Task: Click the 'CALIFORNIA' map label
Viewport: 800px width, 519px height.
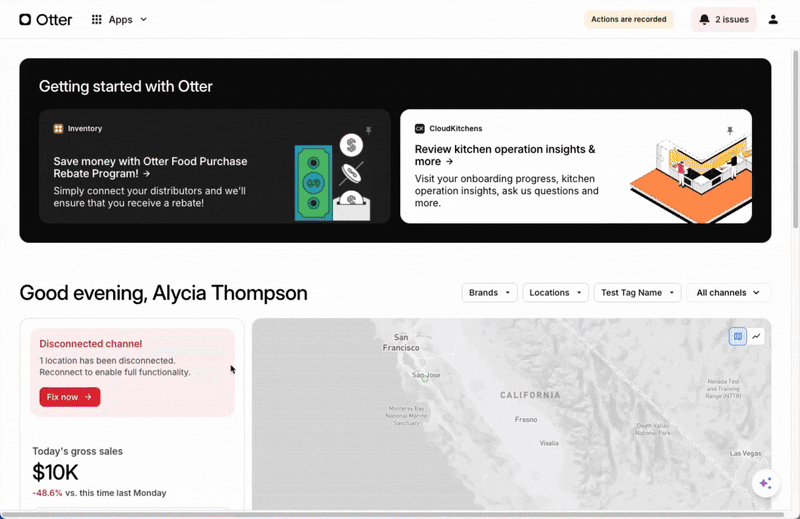Action: pyautogui.click(x=530, y=395)
